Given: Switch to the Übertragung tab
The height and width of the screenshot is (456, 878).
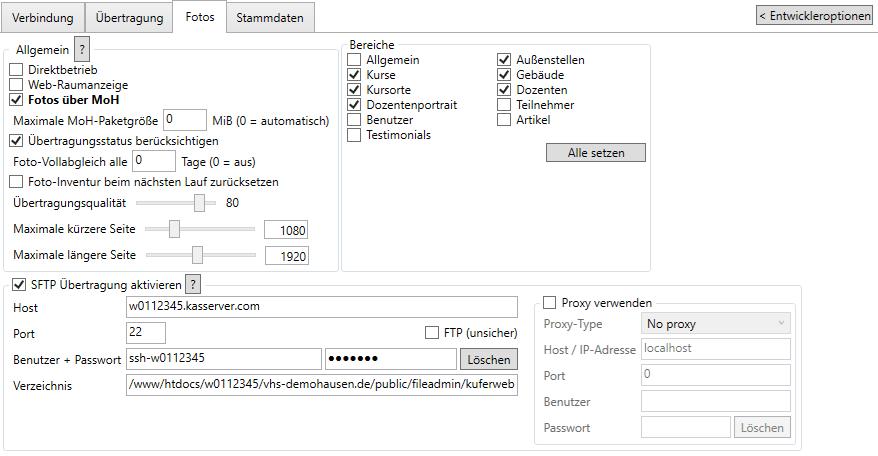Looking at the screenshot, I should click(129, 18).
